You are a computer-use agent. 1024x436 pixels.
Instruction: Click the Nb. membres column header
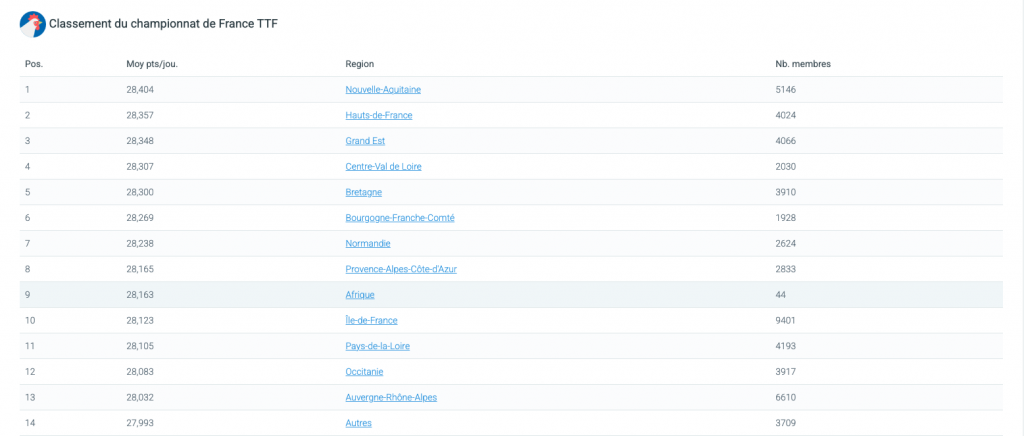click(803, 64)
